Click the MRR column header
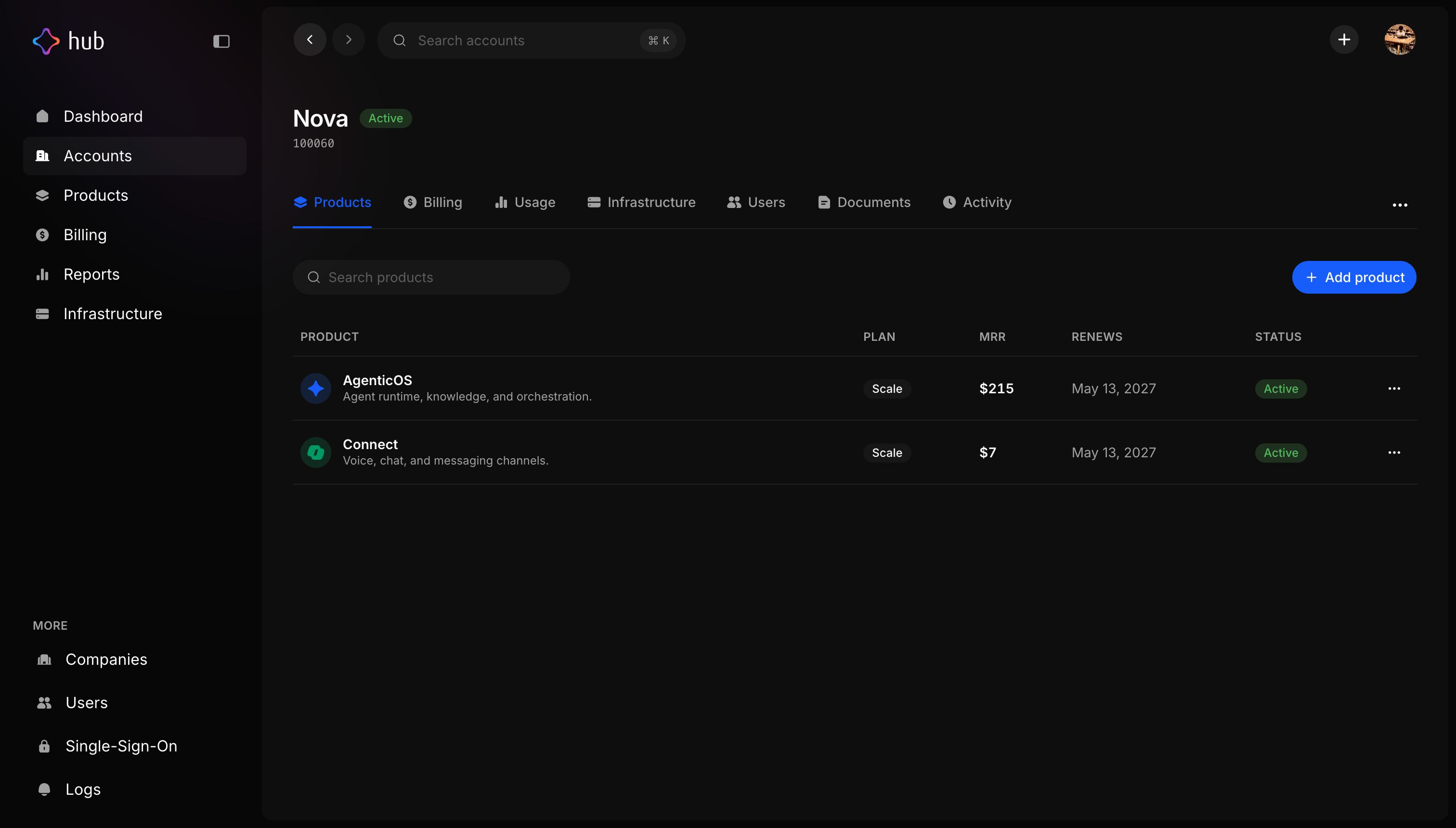This screenshot has height=828, width=1456. point(992,337)
